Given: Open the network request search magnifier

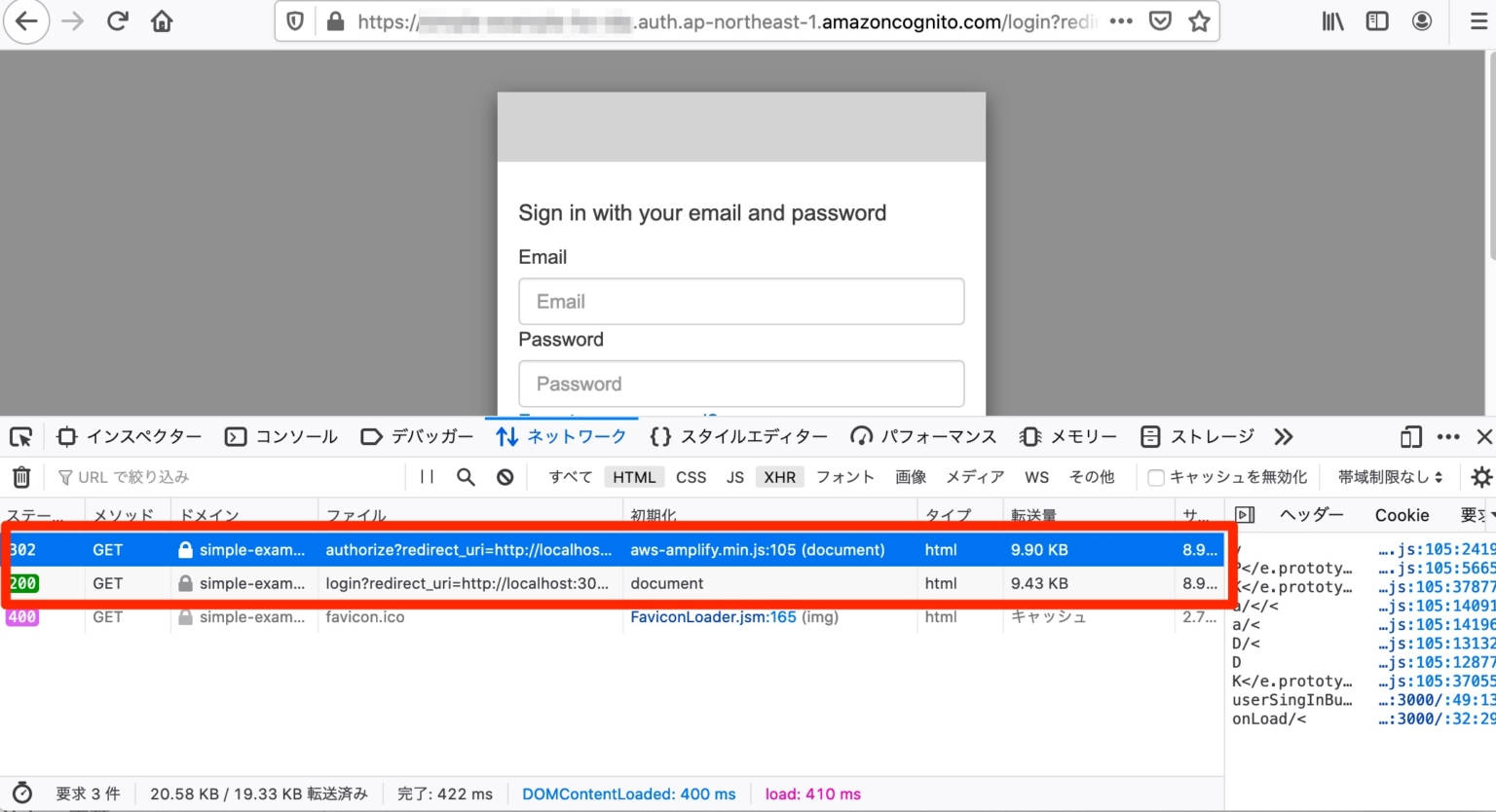Looking at the screenshot, I should click(x=465, y=476).
